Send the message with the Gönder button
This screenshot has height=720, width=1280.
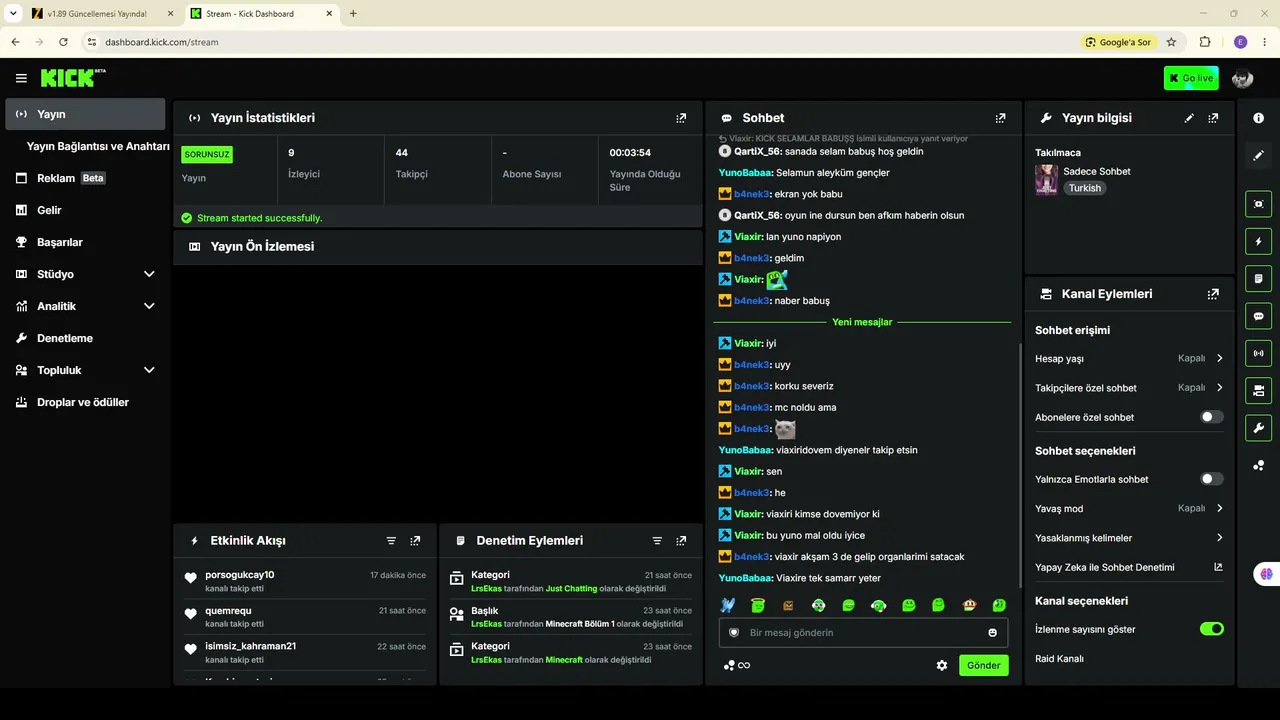coord(984,665)
